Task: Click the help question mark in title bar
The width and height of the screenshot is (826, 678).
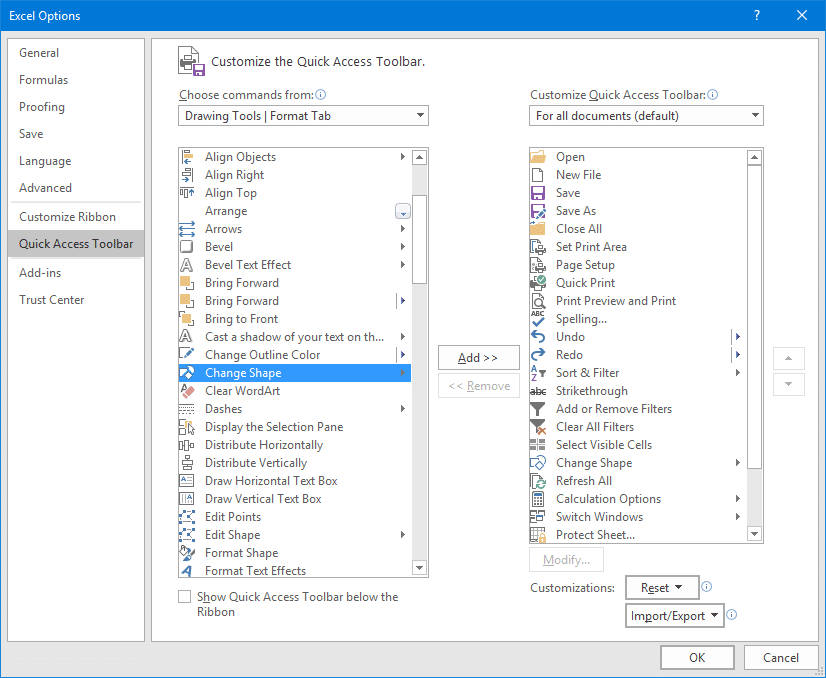Action: [x=757, y=15]
